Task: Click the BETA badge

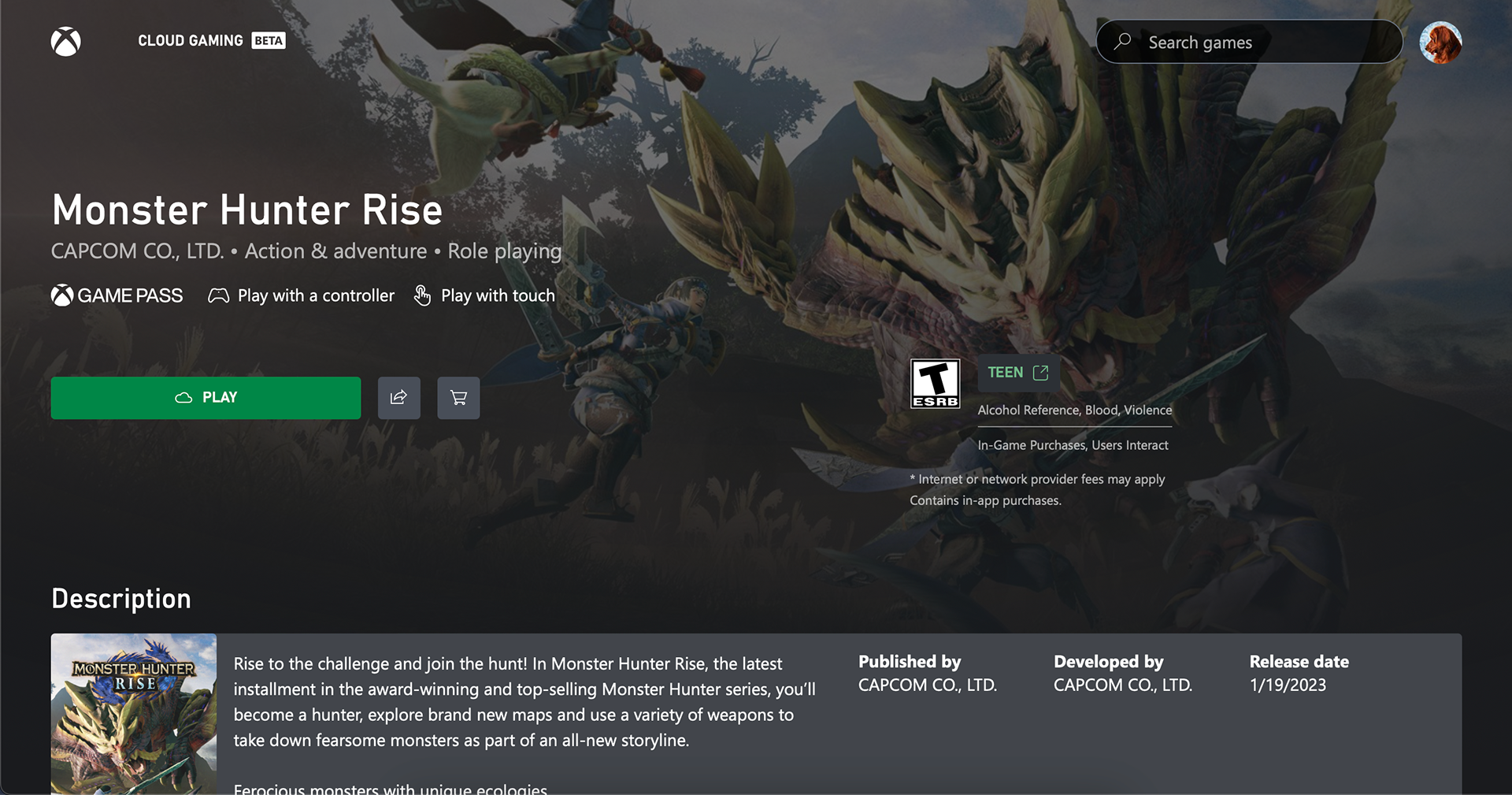Action: click(269, 40)
